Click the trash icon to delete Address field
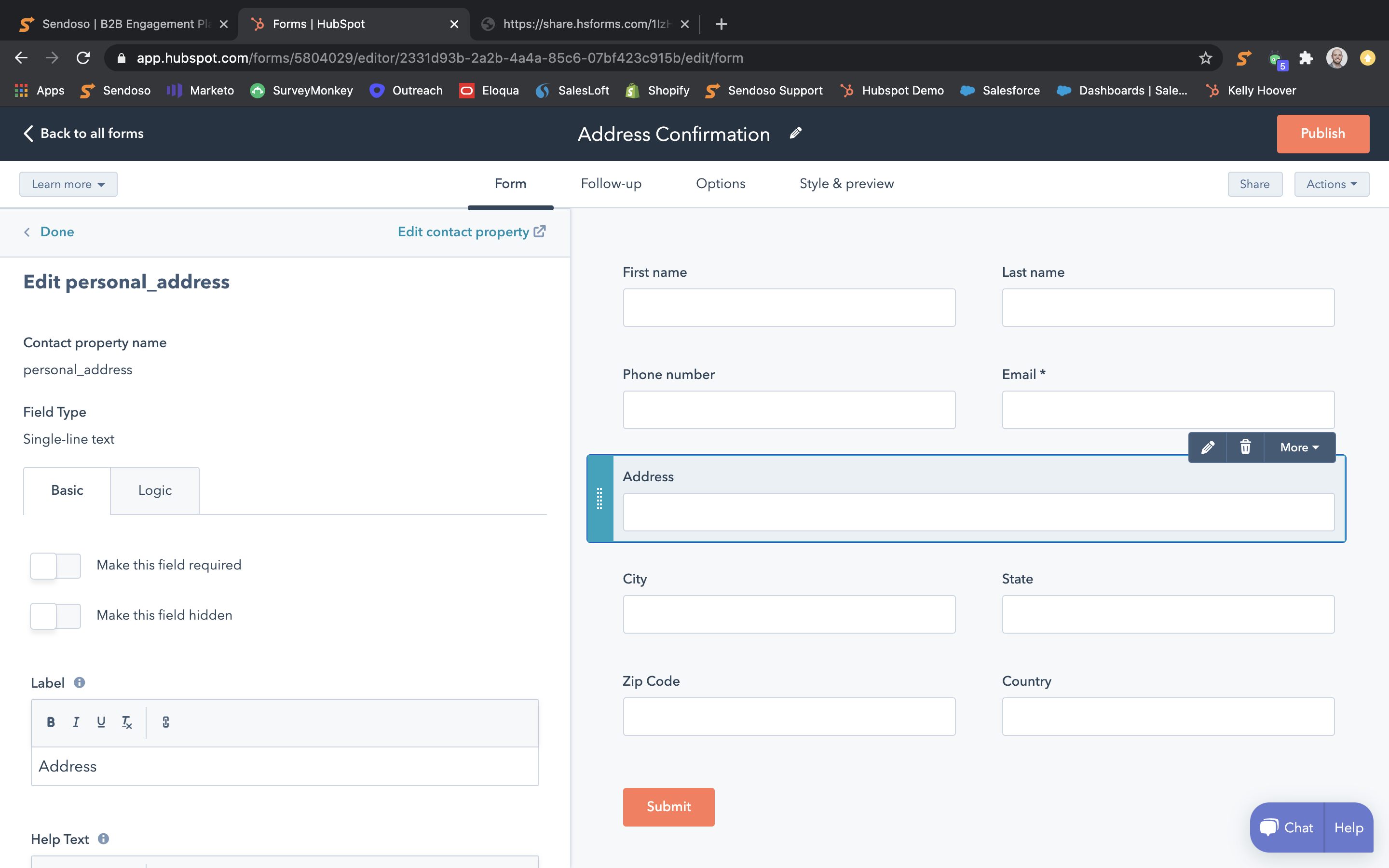The width and height of the screenshot is (1389, 868). [x=1245, y=447]
